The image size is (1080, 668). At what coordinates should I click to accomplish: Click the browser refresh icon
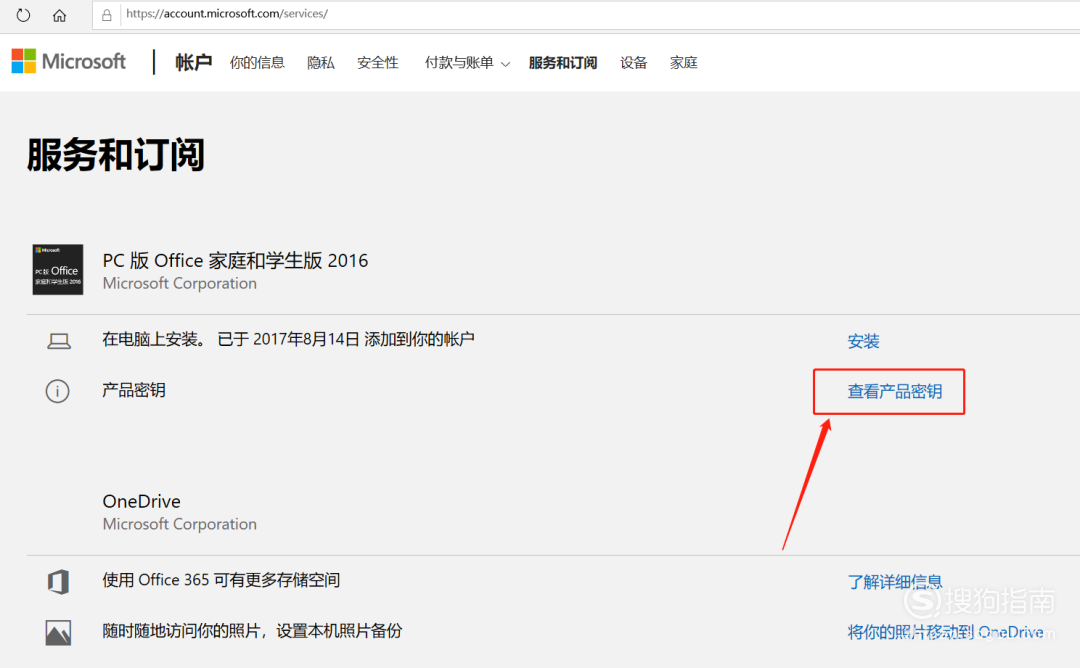(x=23, y=14)
